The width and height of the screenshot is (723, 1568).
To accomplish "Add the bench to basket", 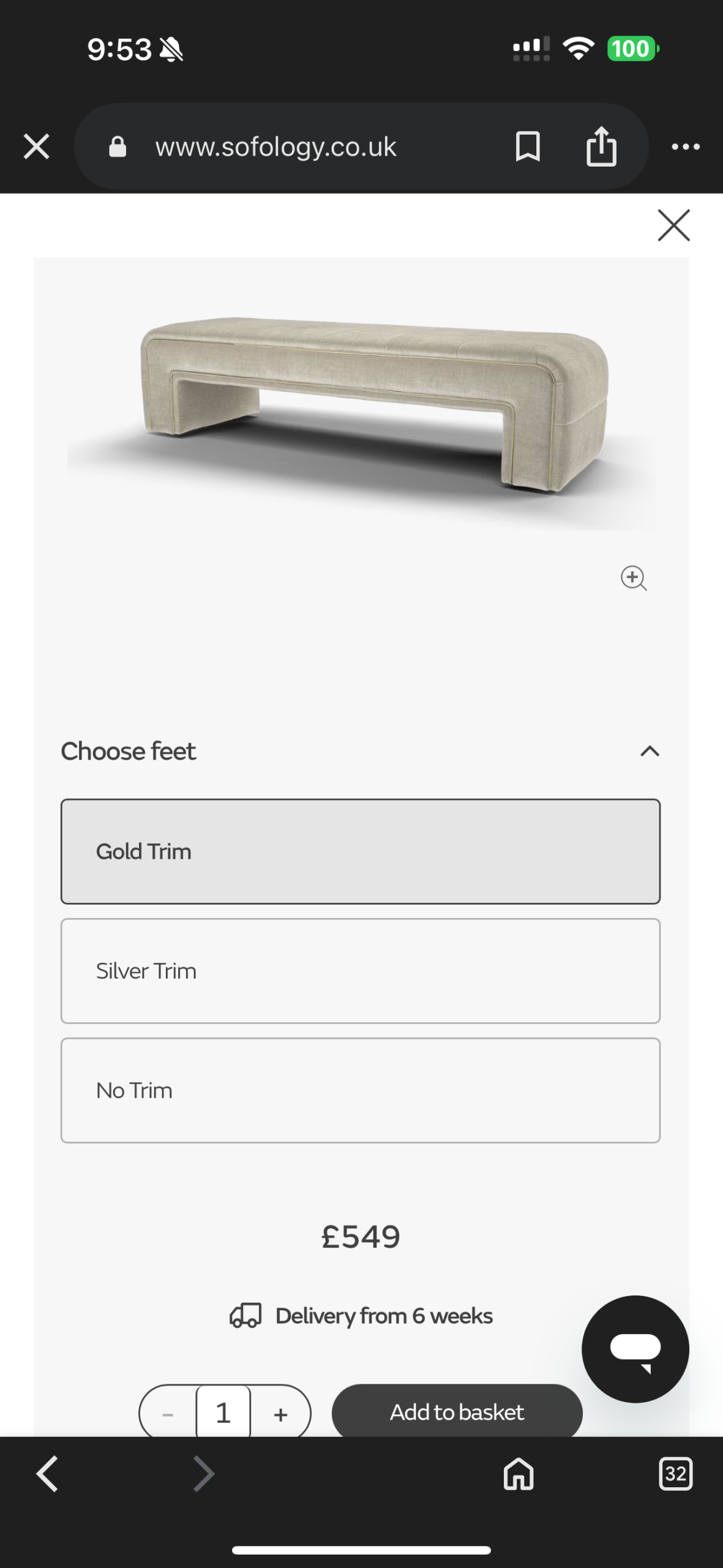I will click(x=457, y=1412).
